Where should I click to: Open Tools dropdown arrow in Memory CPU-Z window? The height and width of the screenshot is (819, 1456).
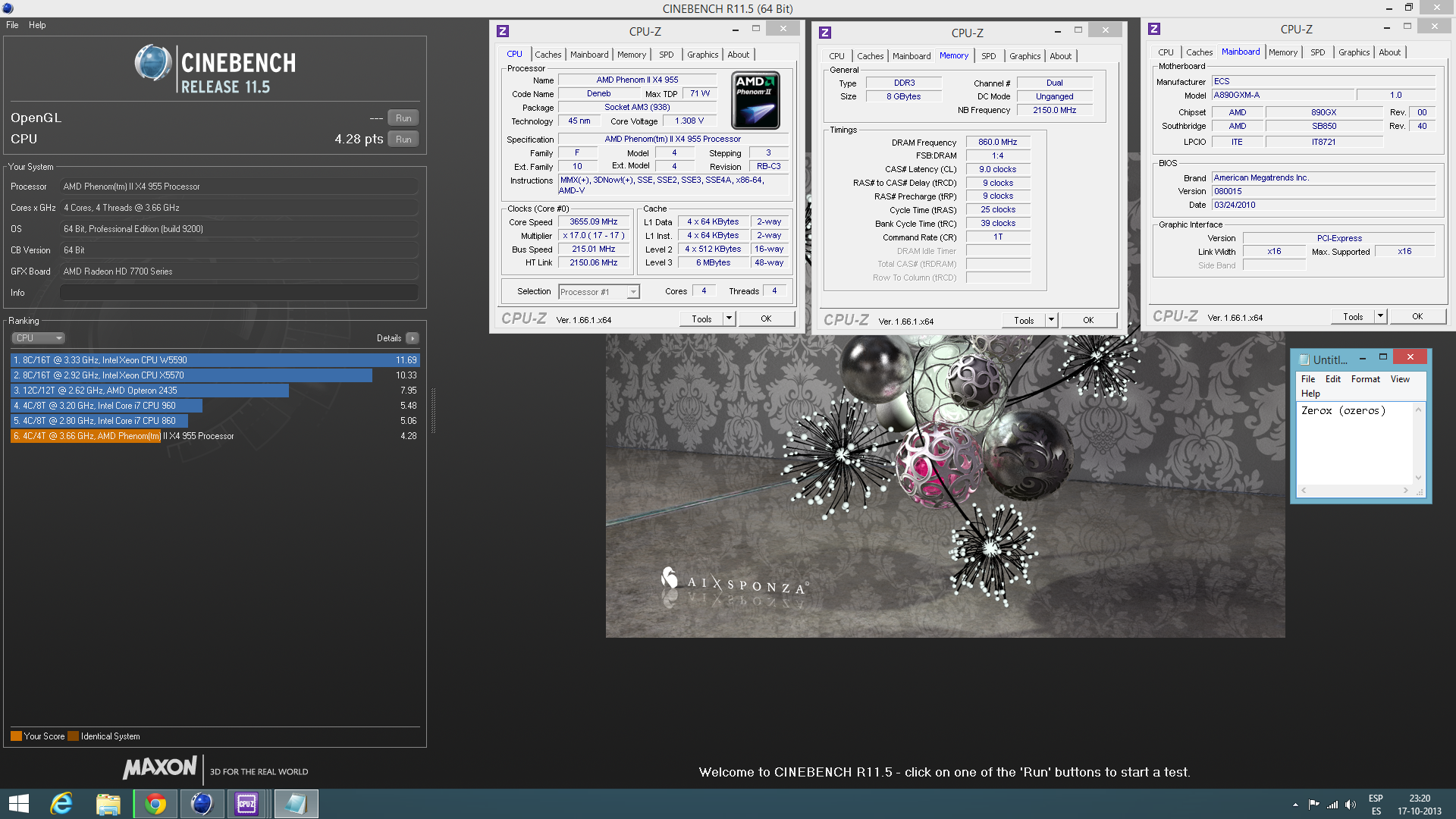pyautogui.click(x=1051, y=321)
